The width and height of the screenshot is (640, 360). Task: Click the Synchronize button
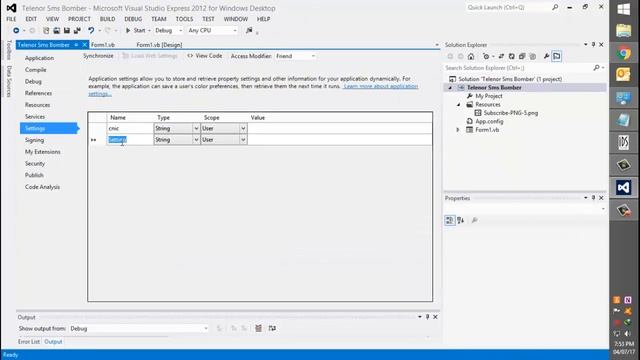pyautogui.click(x=98, y=56)
